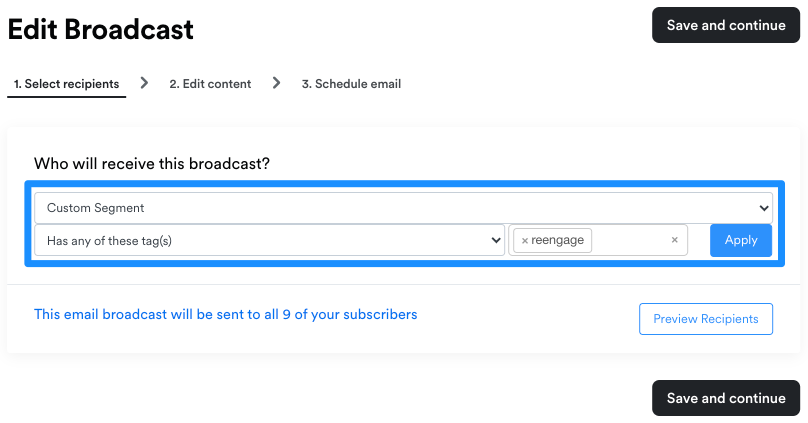Viewport: 808px width, 423px height.
Task: Click the top Save and continue button
Action: coord(726,25)
